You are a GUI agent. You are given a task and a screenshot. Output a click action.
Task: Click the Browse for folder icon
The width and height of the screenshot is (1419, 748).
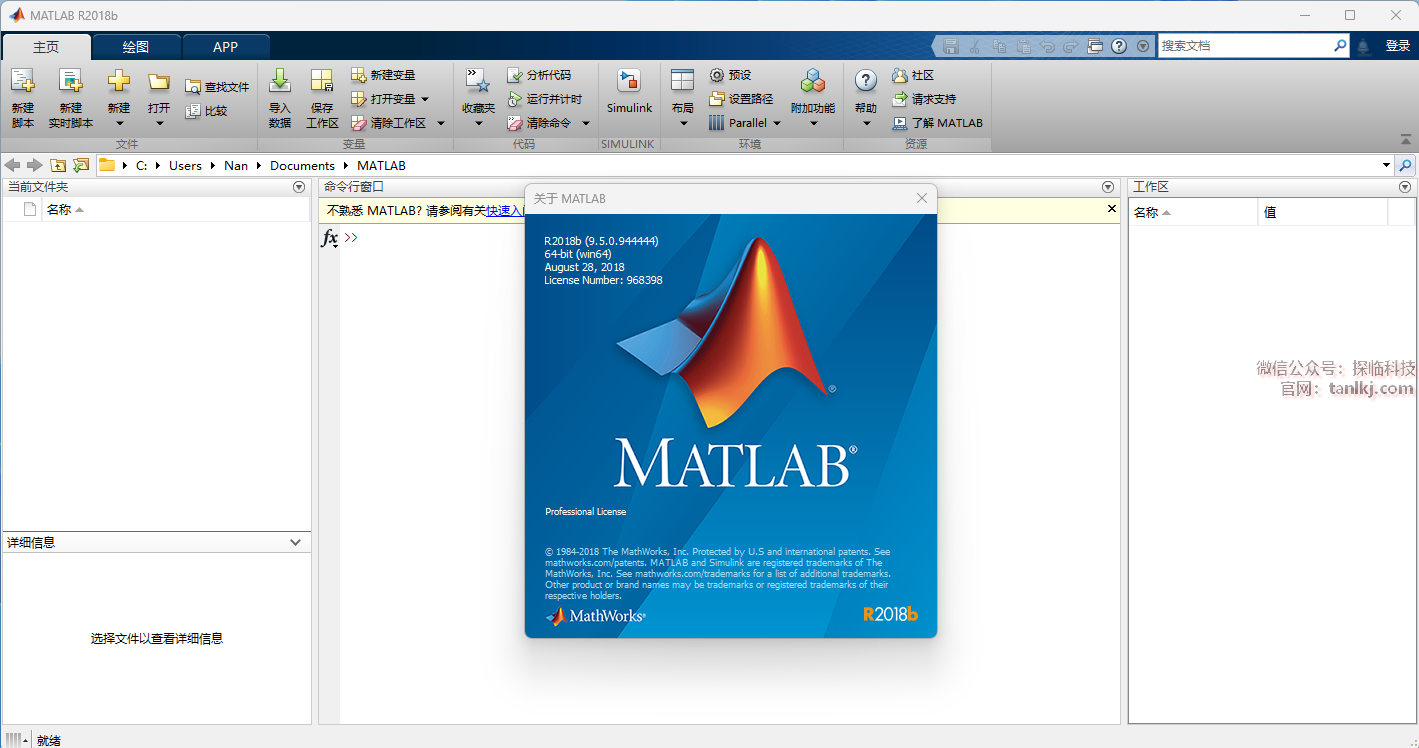click(80, 165)
